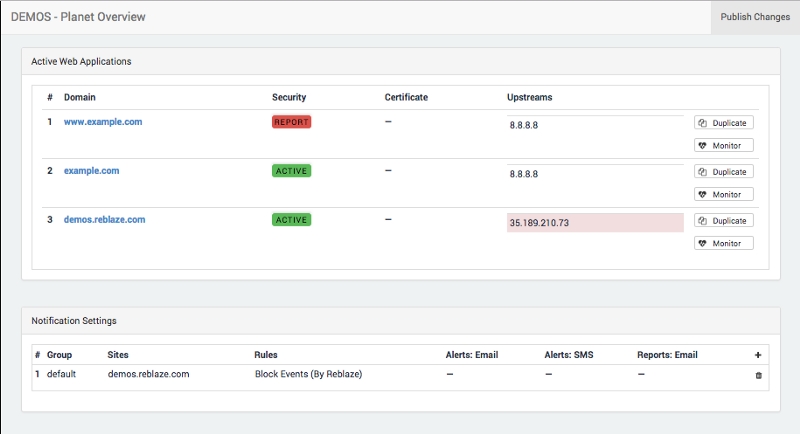Duplicate the example.com application
This screenshot has height=434, width=800.
[724, 172]
